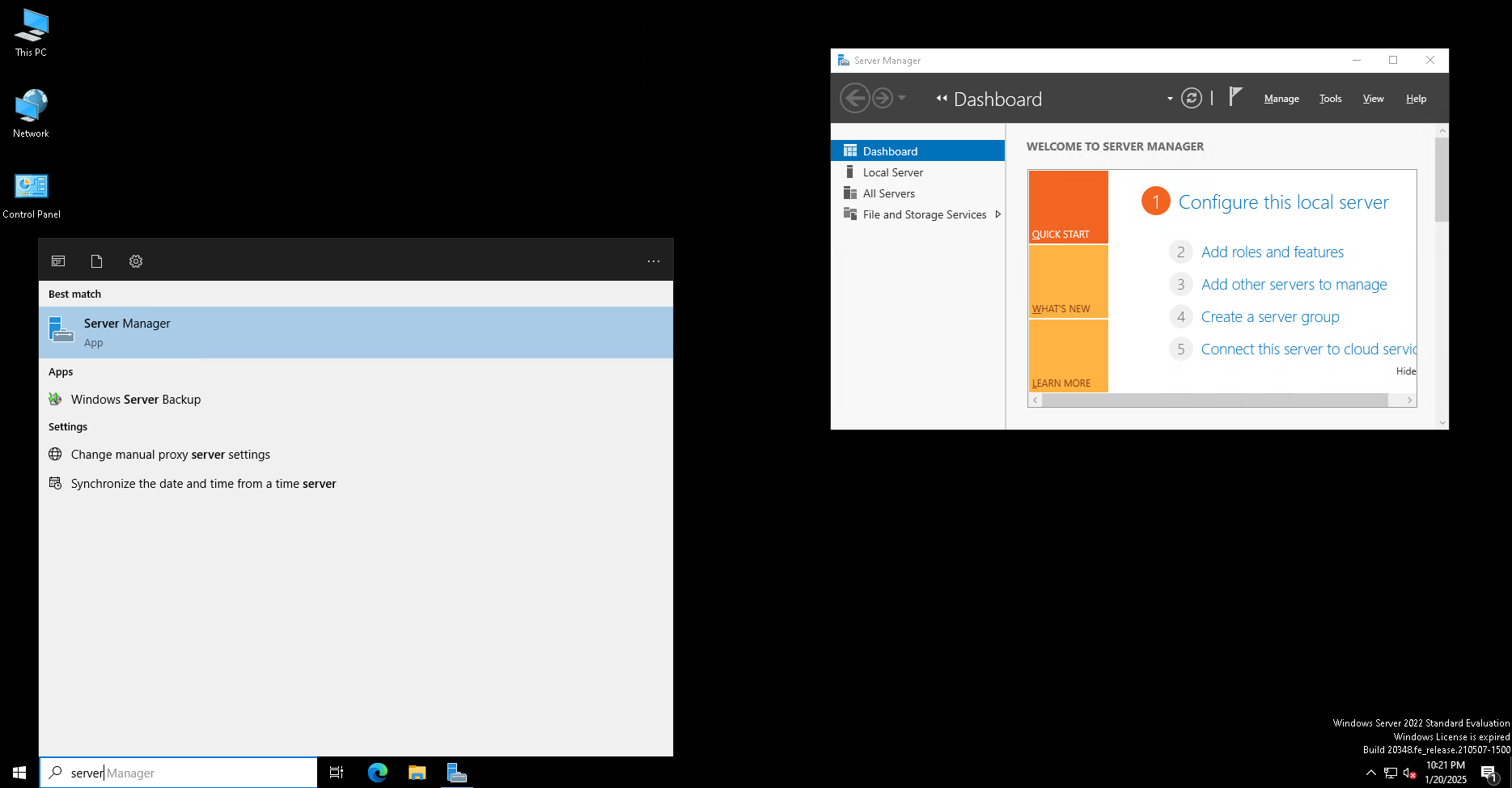Select the WHAT'S NEW tile
The image size is (1512, 788).
click(1068, 282)
